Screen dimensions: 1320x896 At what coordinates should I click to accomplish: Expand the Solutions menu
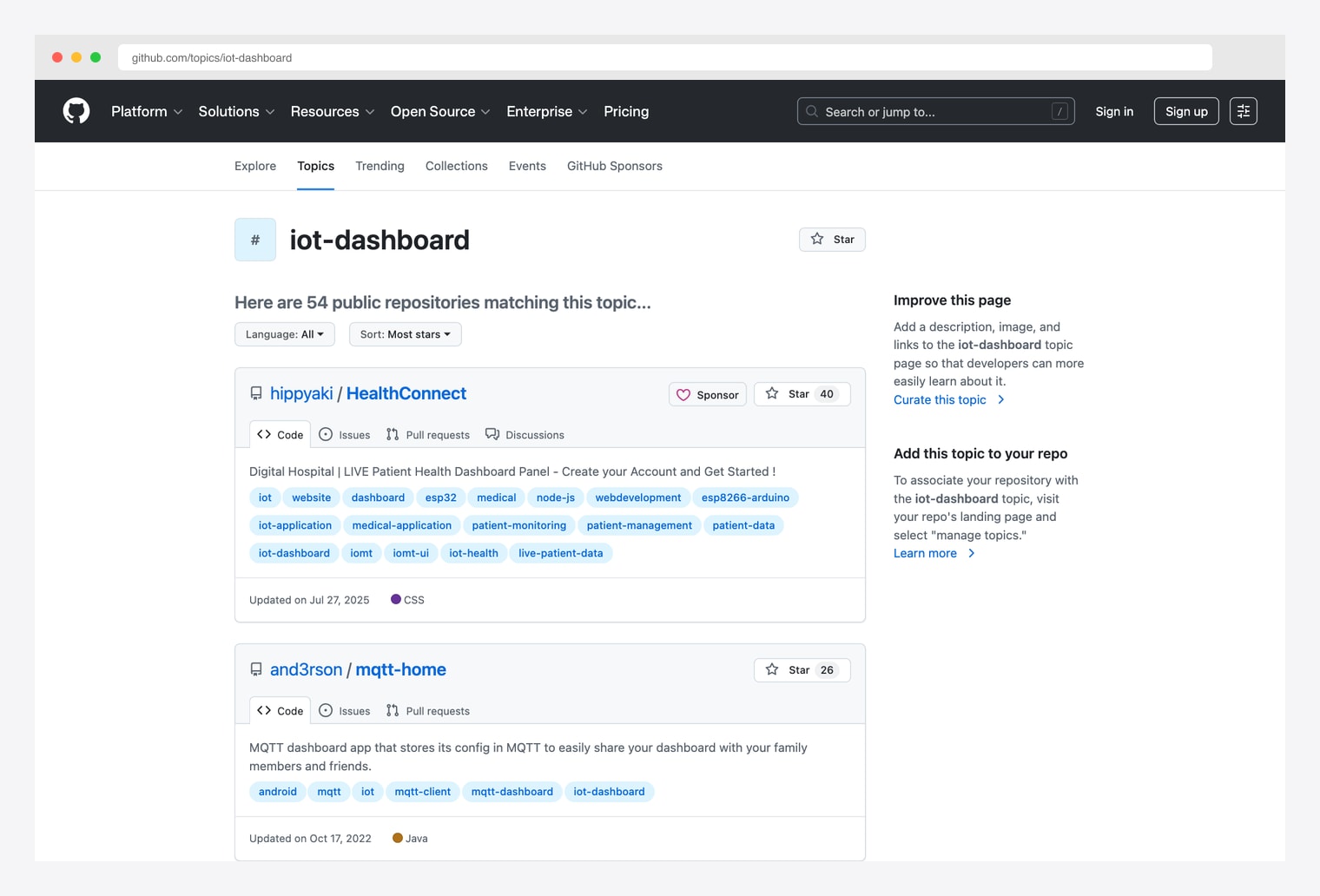[x=236, y=111]
